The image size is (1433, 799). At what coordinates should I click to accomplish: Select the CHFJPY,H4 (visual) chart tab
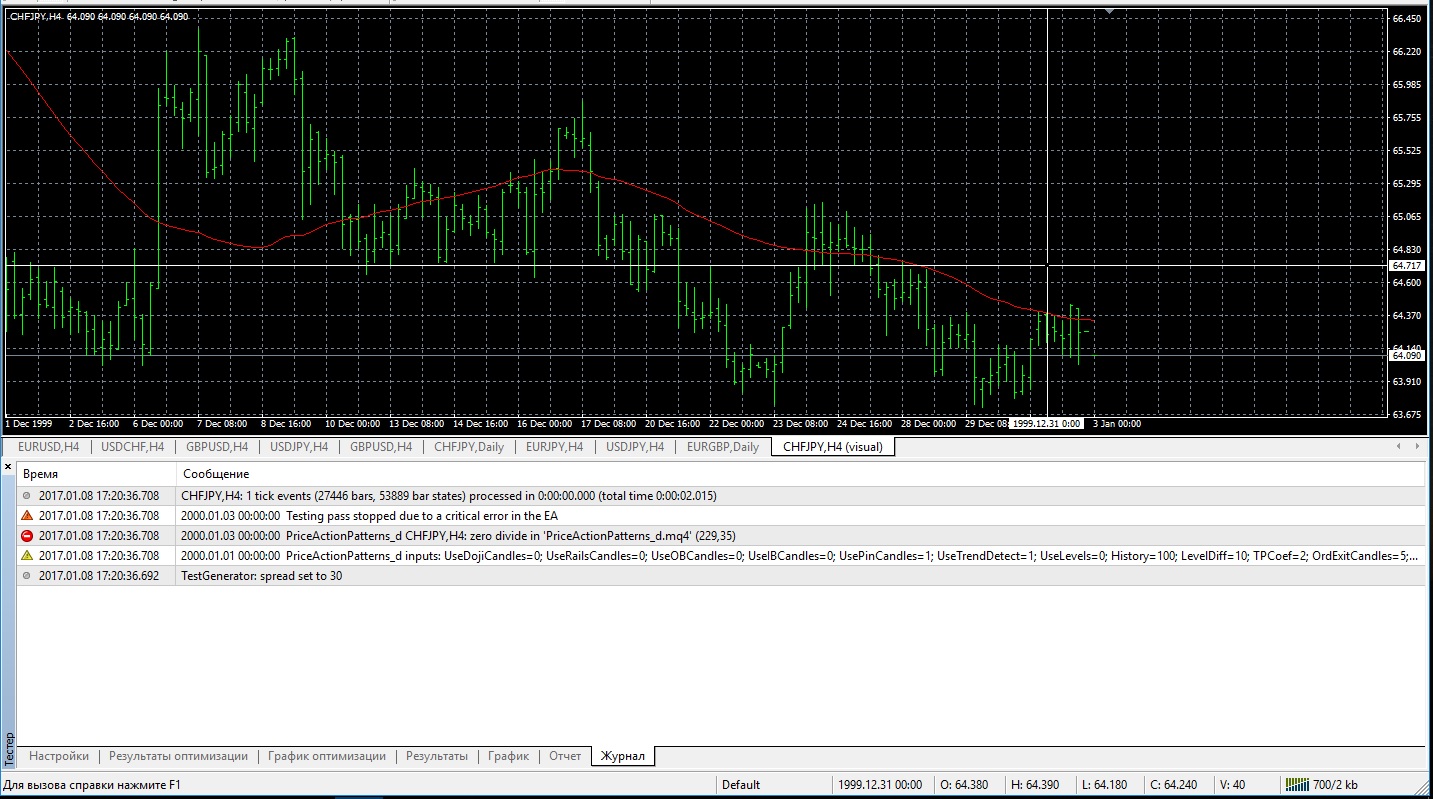point(833,447)
